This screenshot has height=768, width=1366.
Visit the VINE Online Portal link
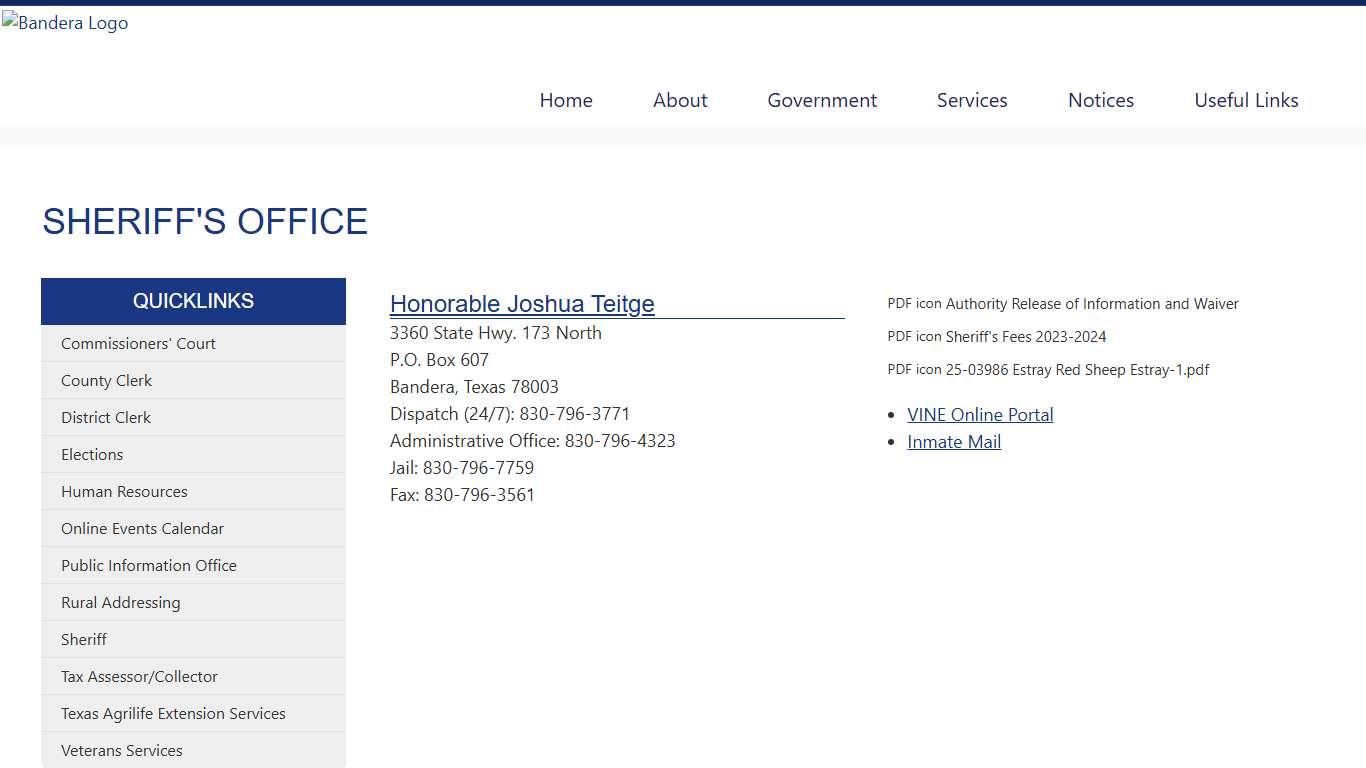980,415
